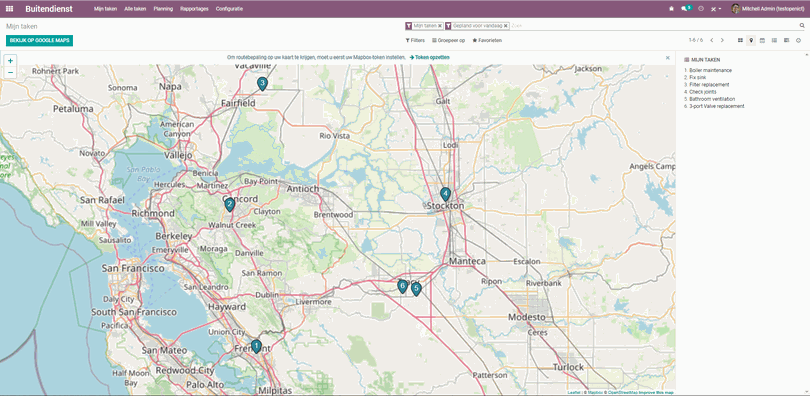Screen dimensions: 810x396
Task: Zoom out on the map
Action: (x=10, y=72)
